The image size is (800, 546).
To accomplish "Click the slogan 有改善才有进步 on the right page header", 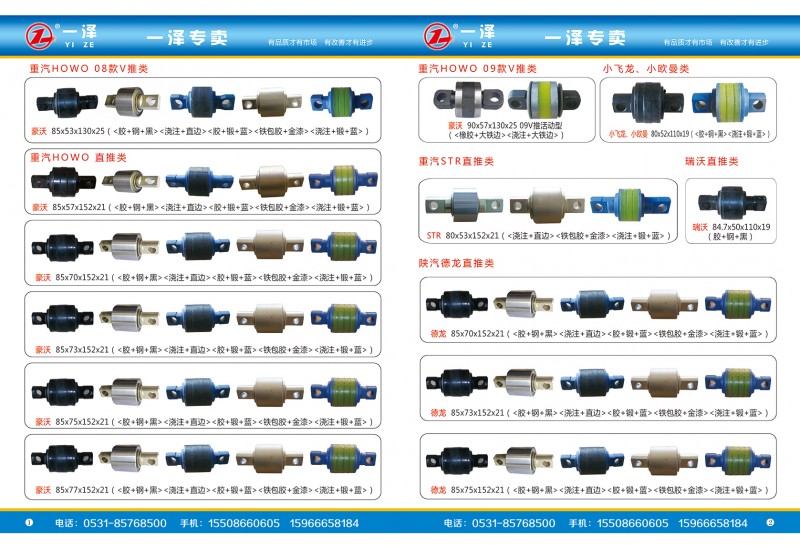I will tap(744, 42).
